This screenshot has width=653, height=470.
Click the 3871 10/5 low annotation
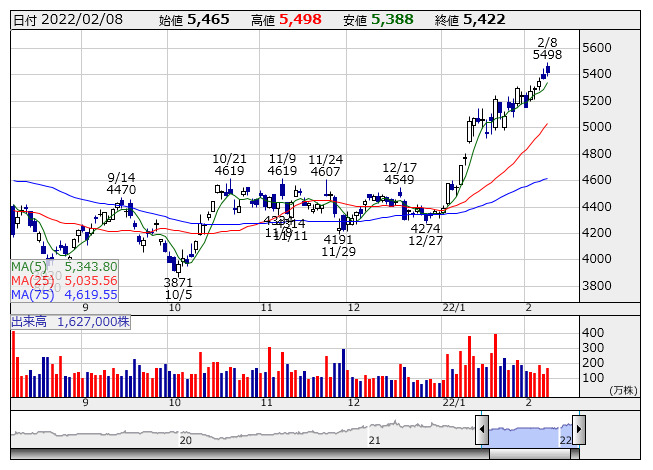coord(178,288)
